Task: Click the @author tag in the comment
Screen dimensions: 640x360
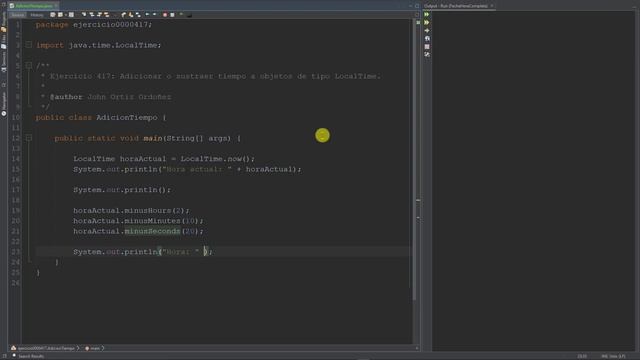Action: pyautogui.click(x=66, y=97)
